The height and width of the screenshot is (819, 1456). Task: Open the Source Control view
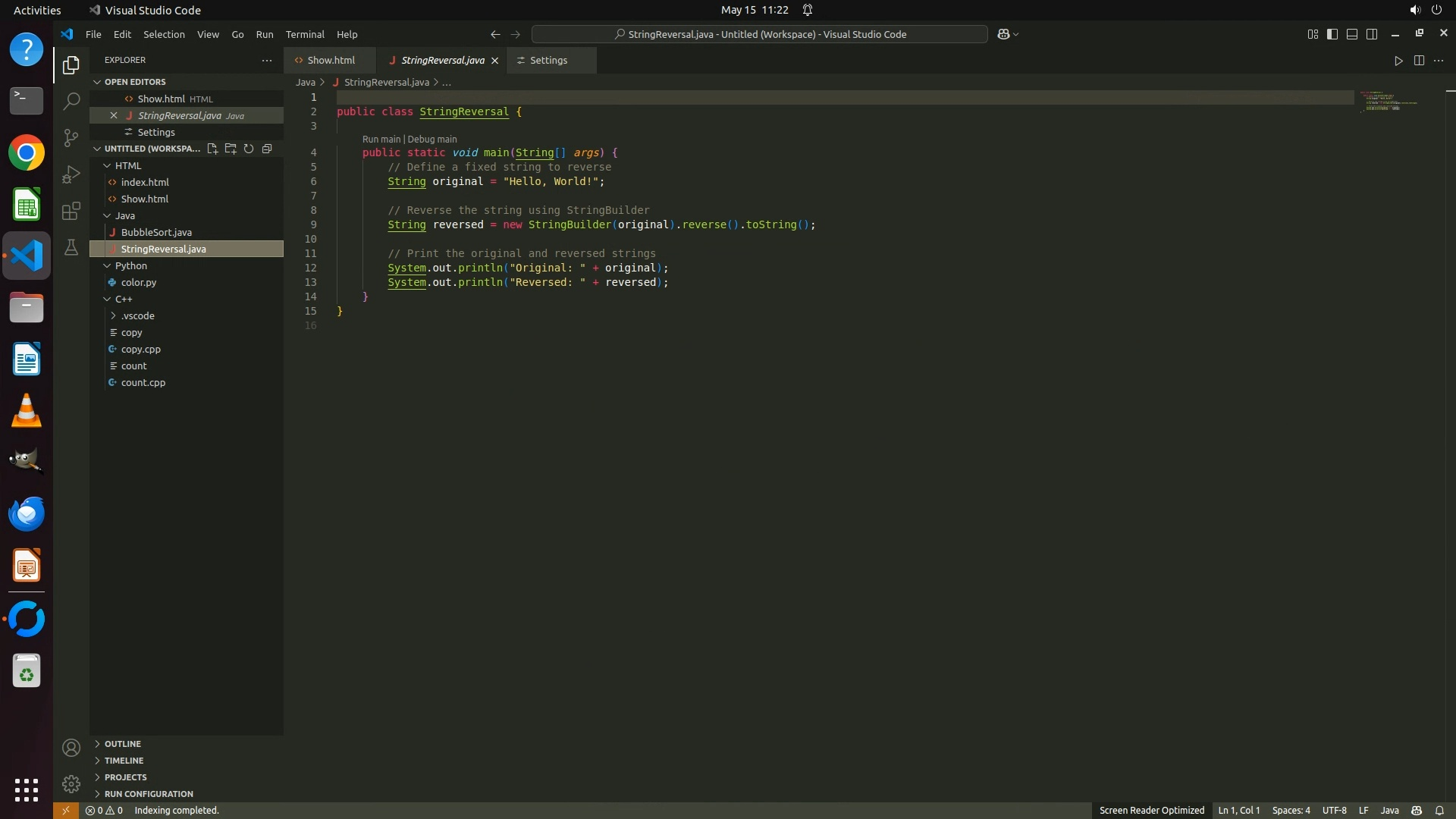click(x=71, y=137)
